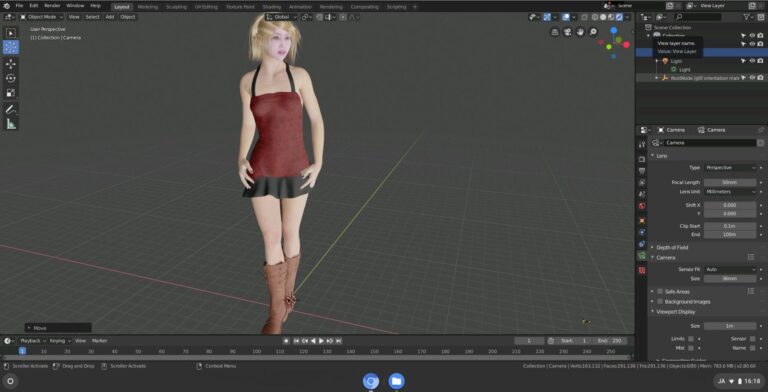This screenshot has height=392, width=768.
Task: Enable the Background Images checkbox
Action: click(660, 301)
